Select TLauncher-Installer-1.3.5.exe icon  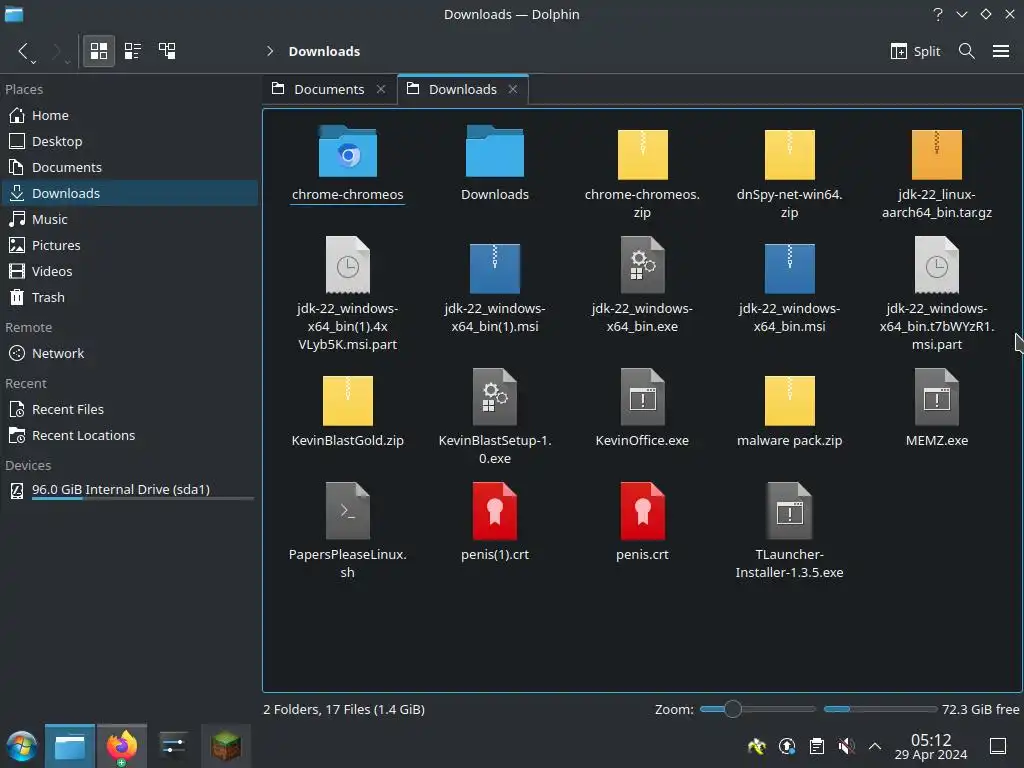[x=790, y=511]
